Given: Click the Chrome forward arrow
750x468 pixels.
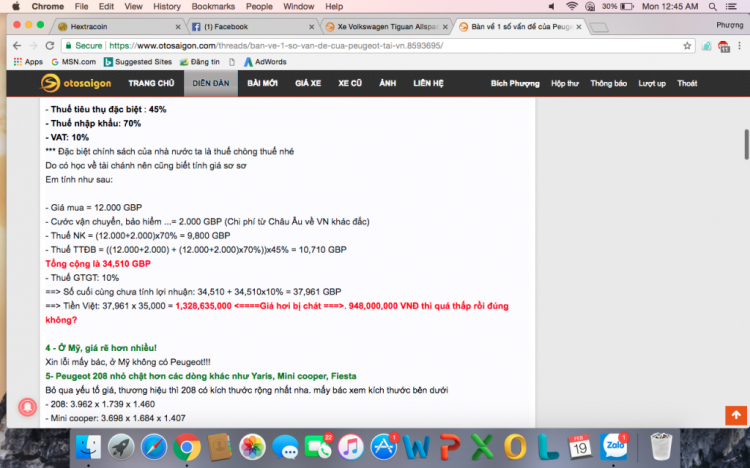Looking at the screenshot, I should click(33, 45).
